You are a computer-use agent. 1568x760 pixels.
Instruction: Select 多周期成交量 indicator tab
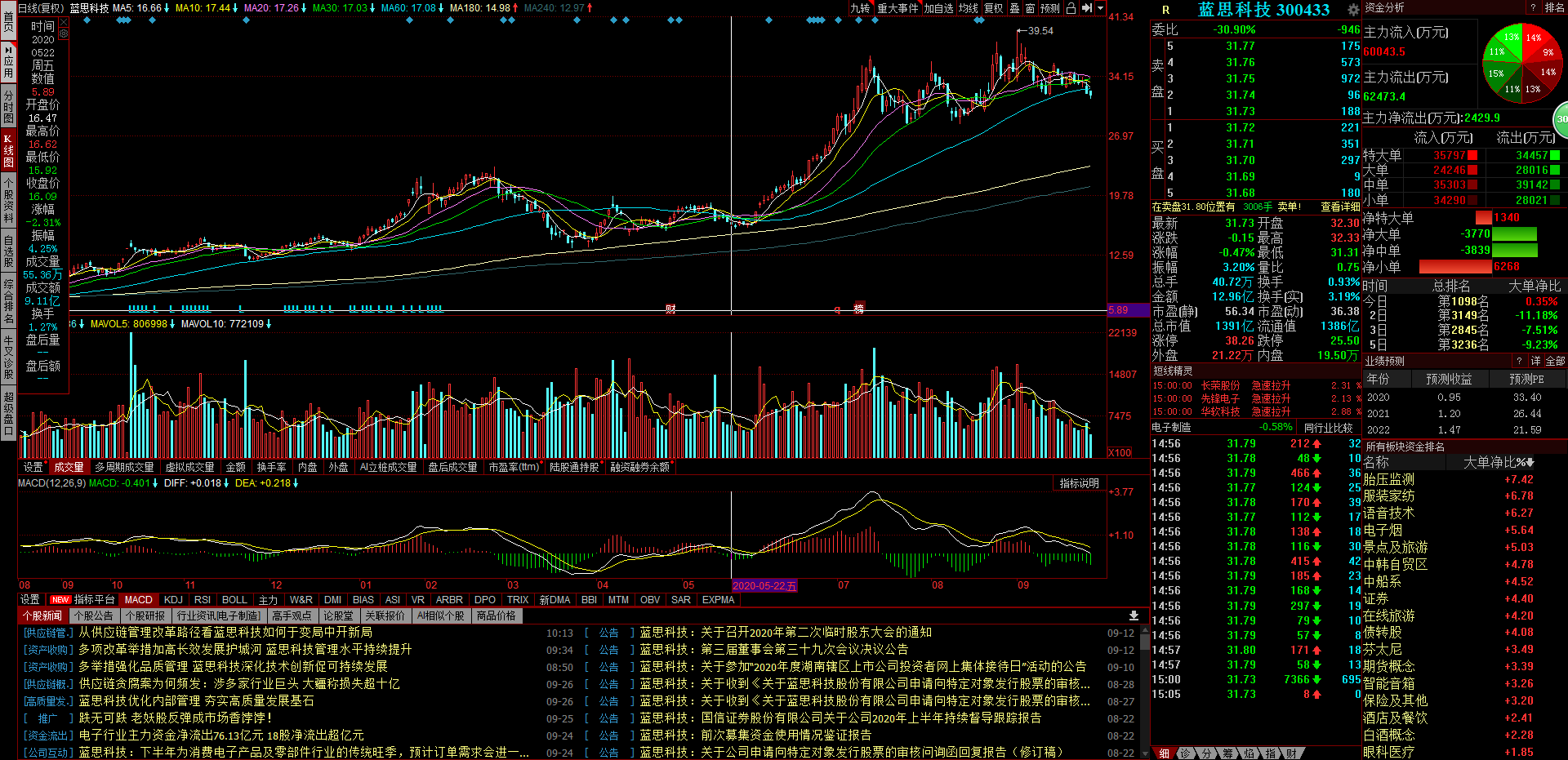click(x=124, y=467)
